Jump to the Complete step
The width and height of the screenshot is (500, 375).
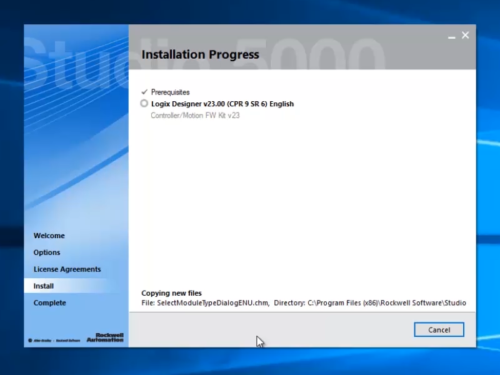coord(50,303)
